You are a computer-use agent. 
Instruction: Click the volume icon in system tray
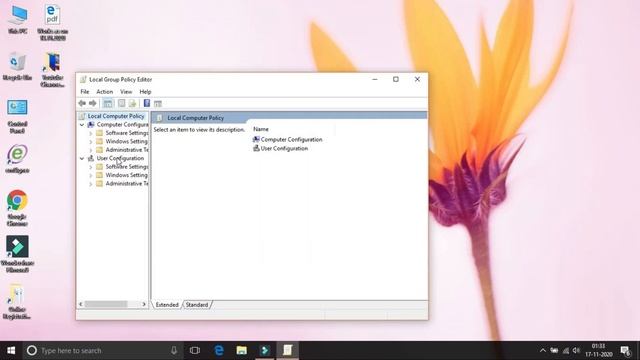pyautogui.click(x=576, y=351)
